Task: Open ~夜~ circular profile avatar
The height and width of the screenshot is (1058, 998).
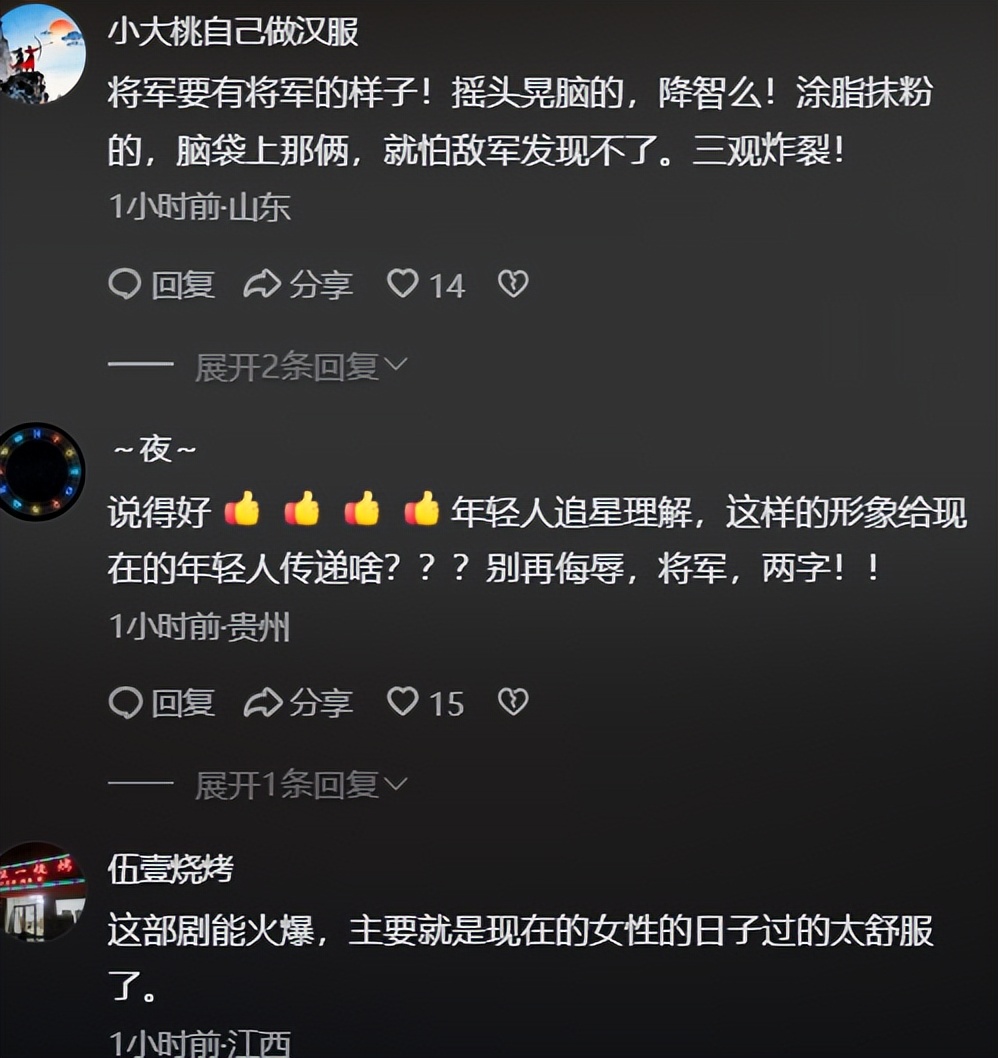Action: [42, 471]
